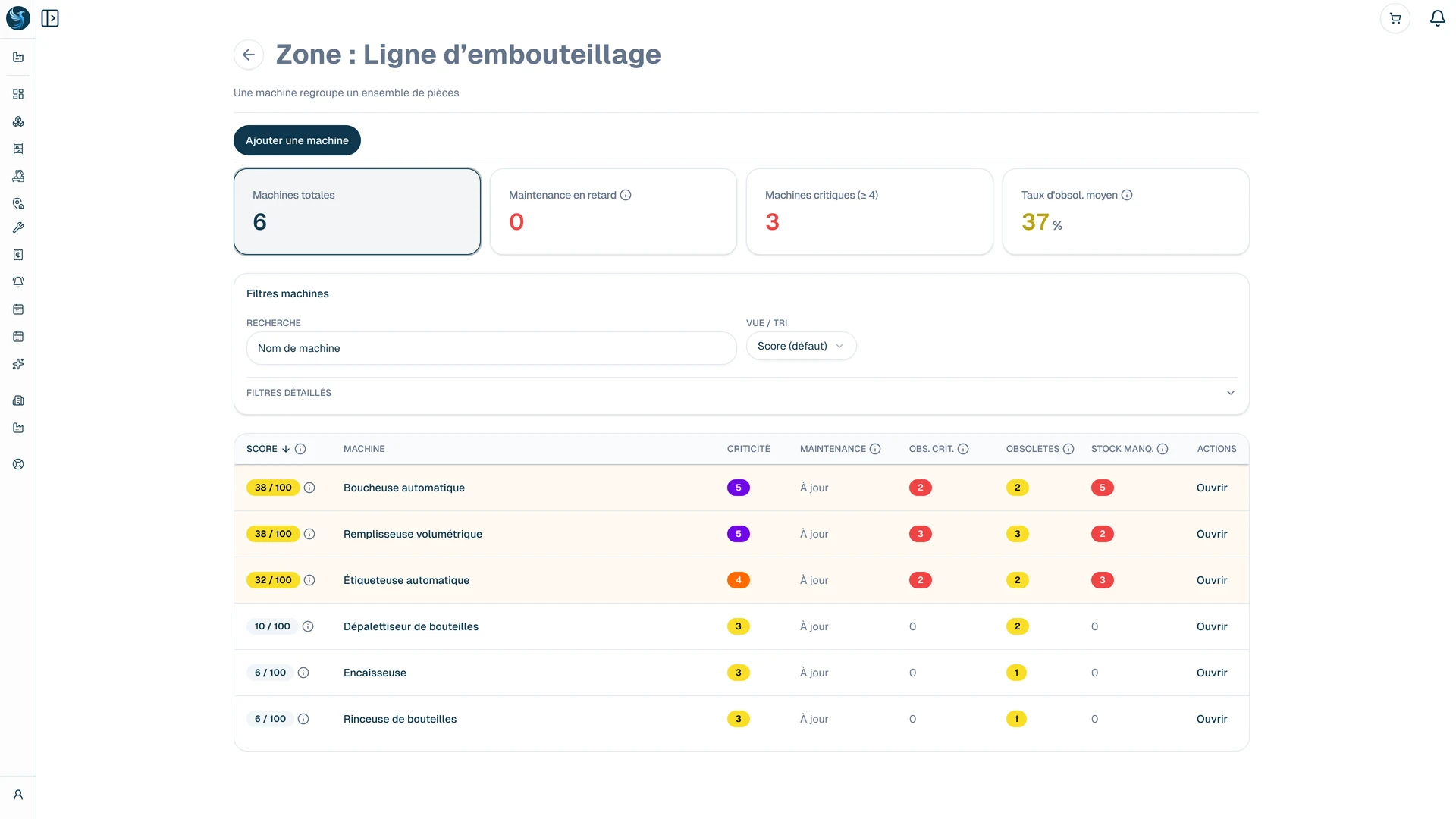This screenshot has width=1456, height=819.
Task: Open the wrench maintenance icon
Action: (x=18, y=227)
